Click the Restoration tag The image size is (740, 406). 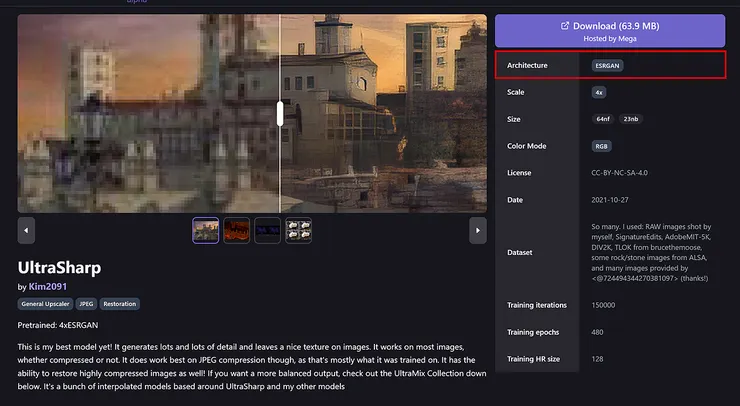click(119, 304)
